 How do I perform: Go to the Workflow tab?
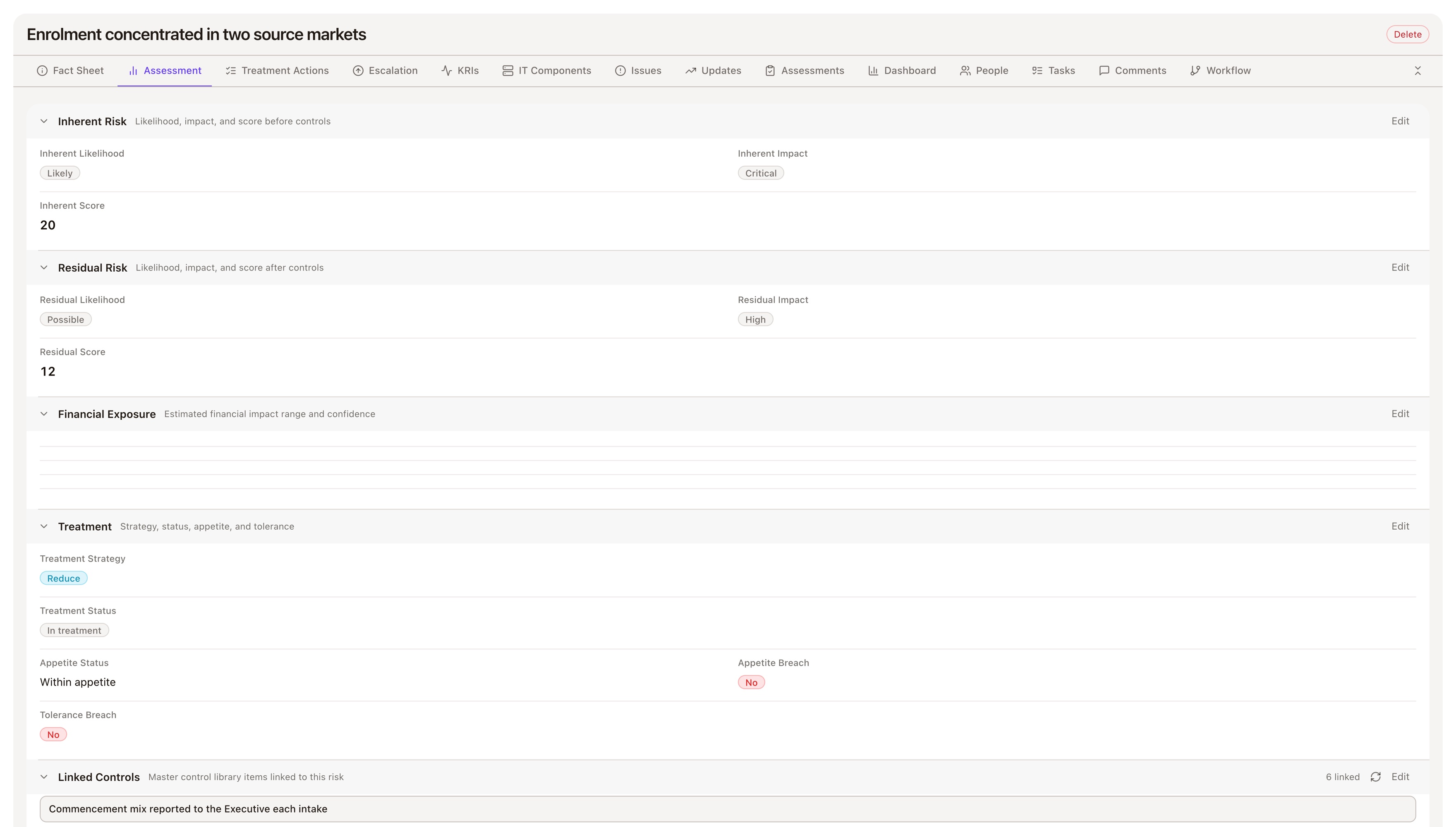click(x=1220, y=70)
